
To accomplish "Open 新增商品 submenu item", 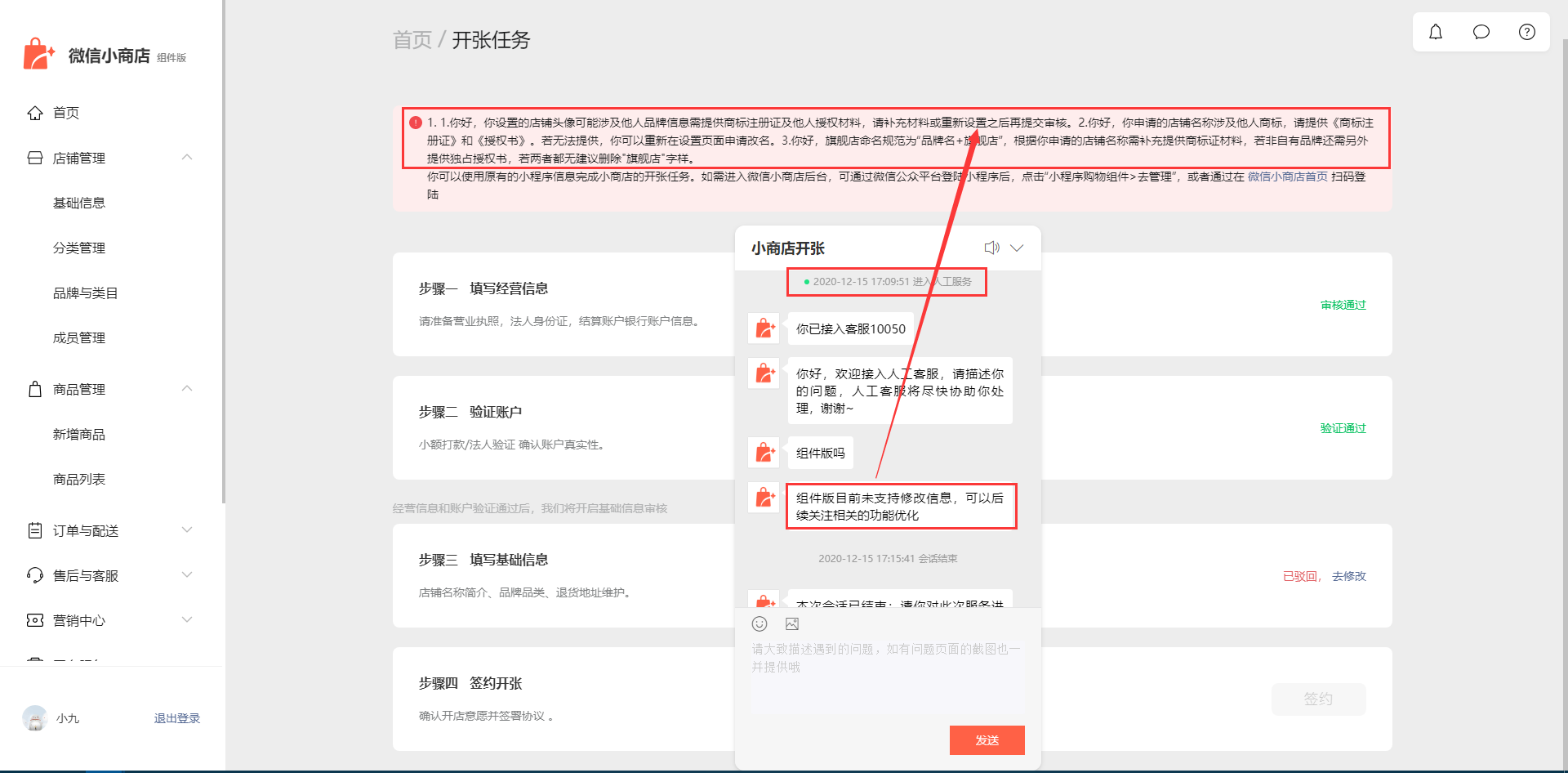I will 79,434.
